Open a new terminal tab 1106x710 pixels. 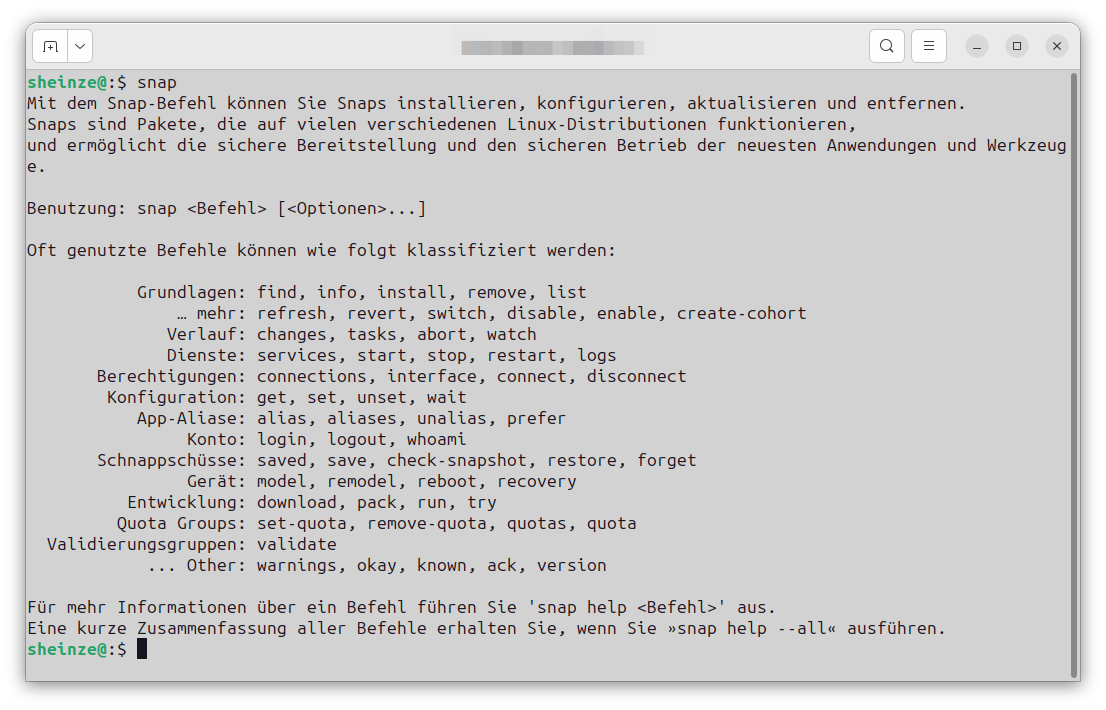pyautogui.click(x=51, y=45)
